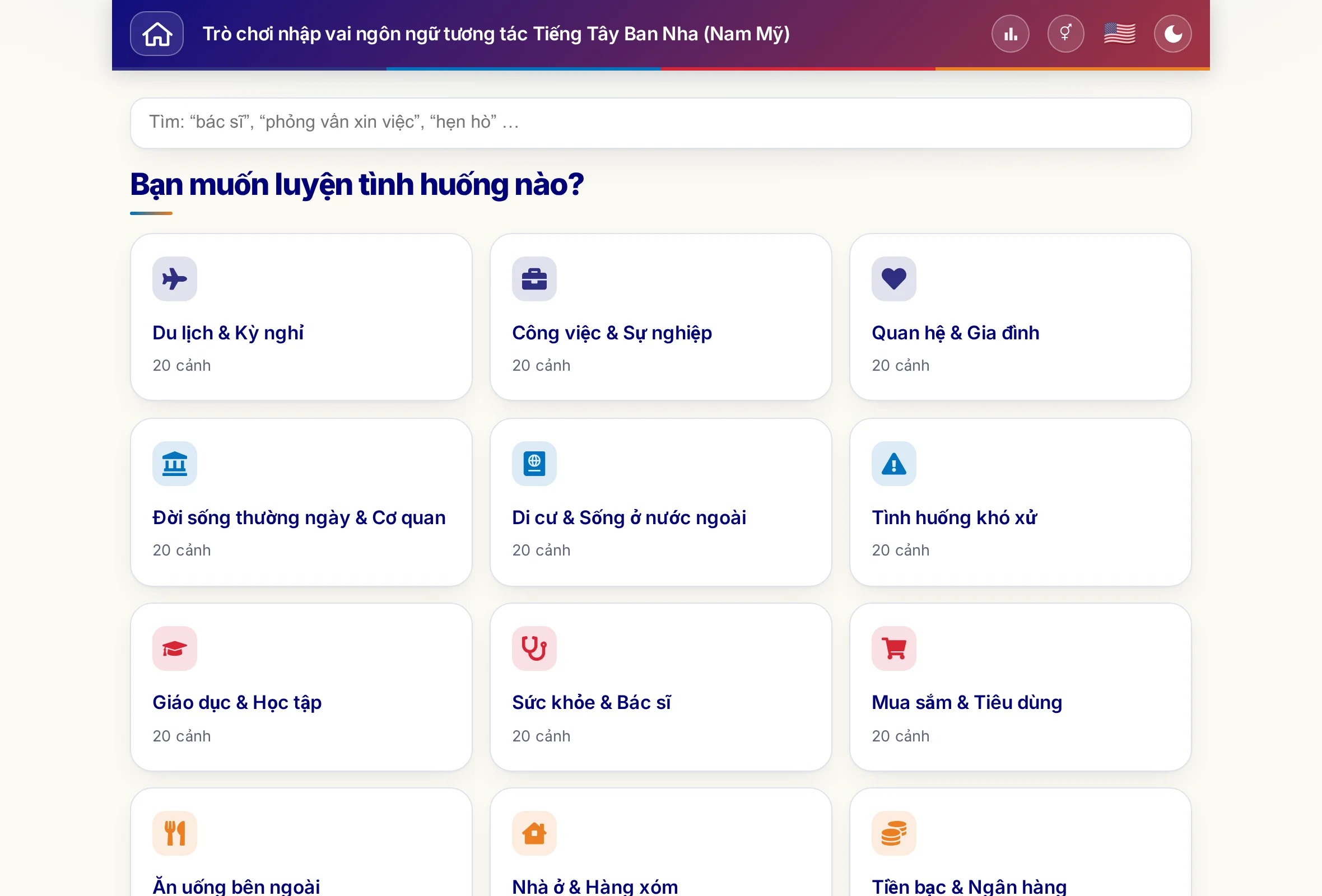Open Sức khỏe & Bác sĩ category

coord(660,687)
